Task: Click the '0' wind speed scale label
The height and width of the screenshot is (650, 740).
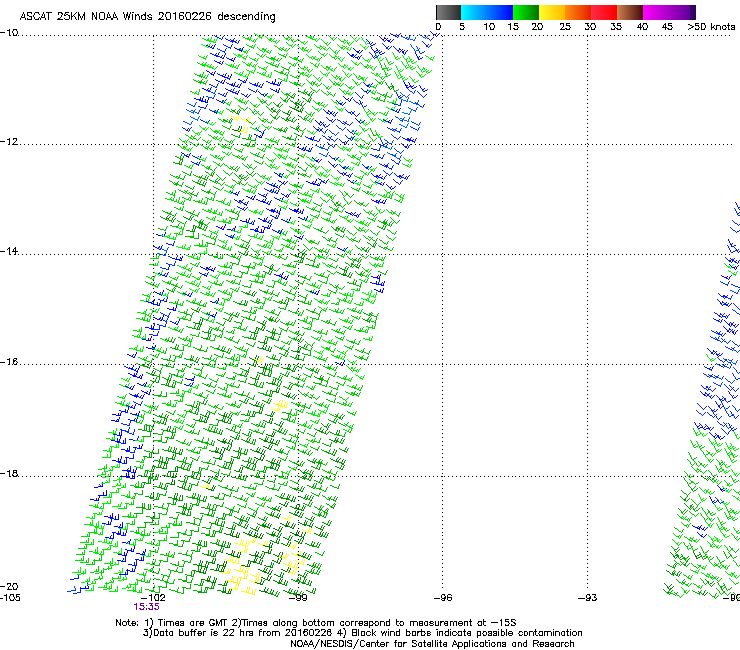Action: (x=438, y=26)
